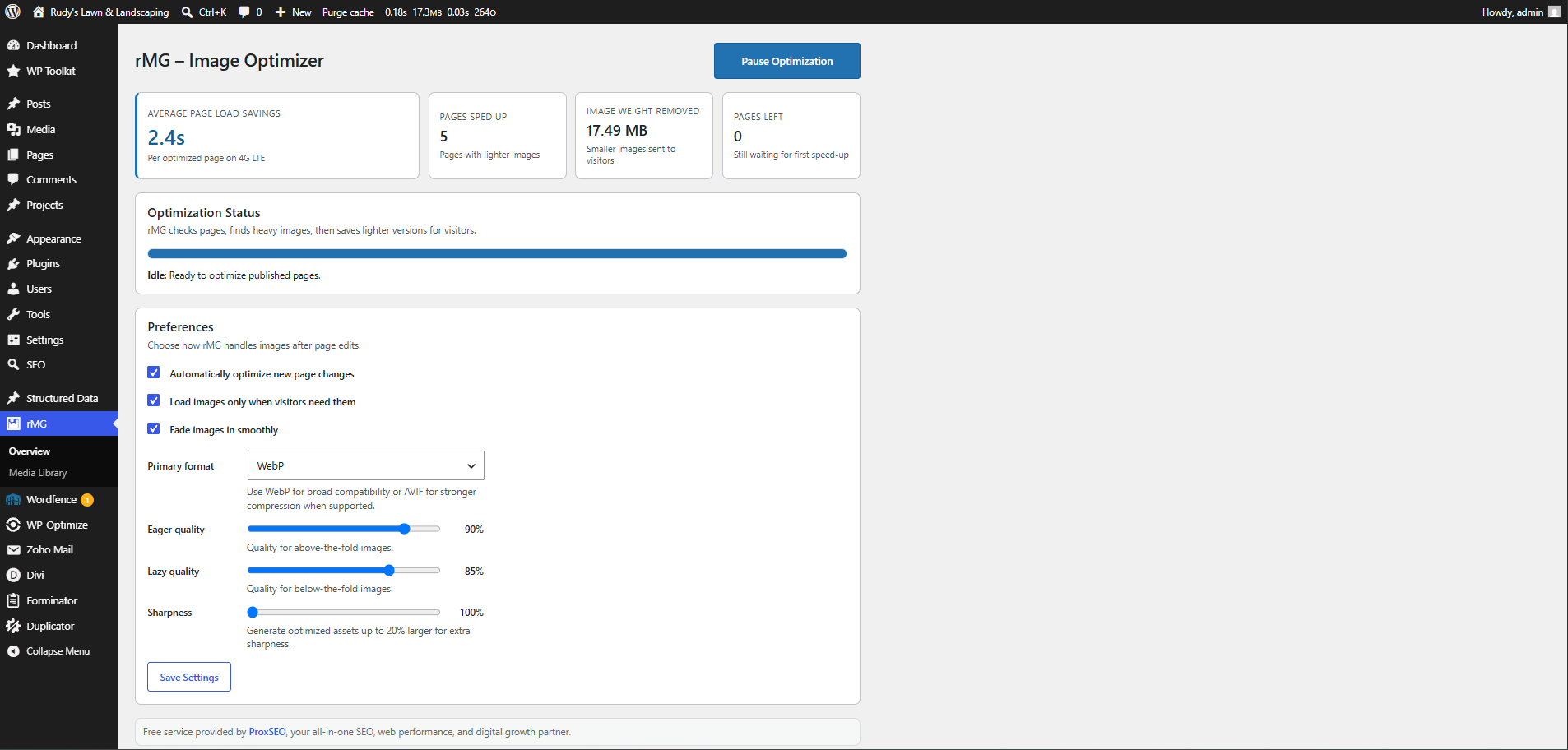Click the Appearance brush icon

pyautogui.click(x=13, y=238)
